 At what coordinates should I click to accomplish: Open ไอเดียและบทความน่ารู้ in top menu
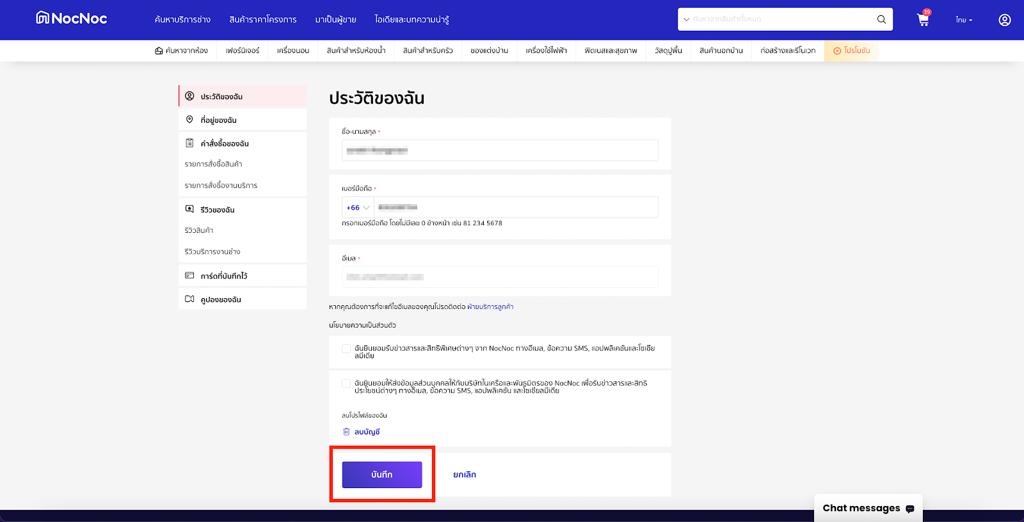click(x=412, y=20)
